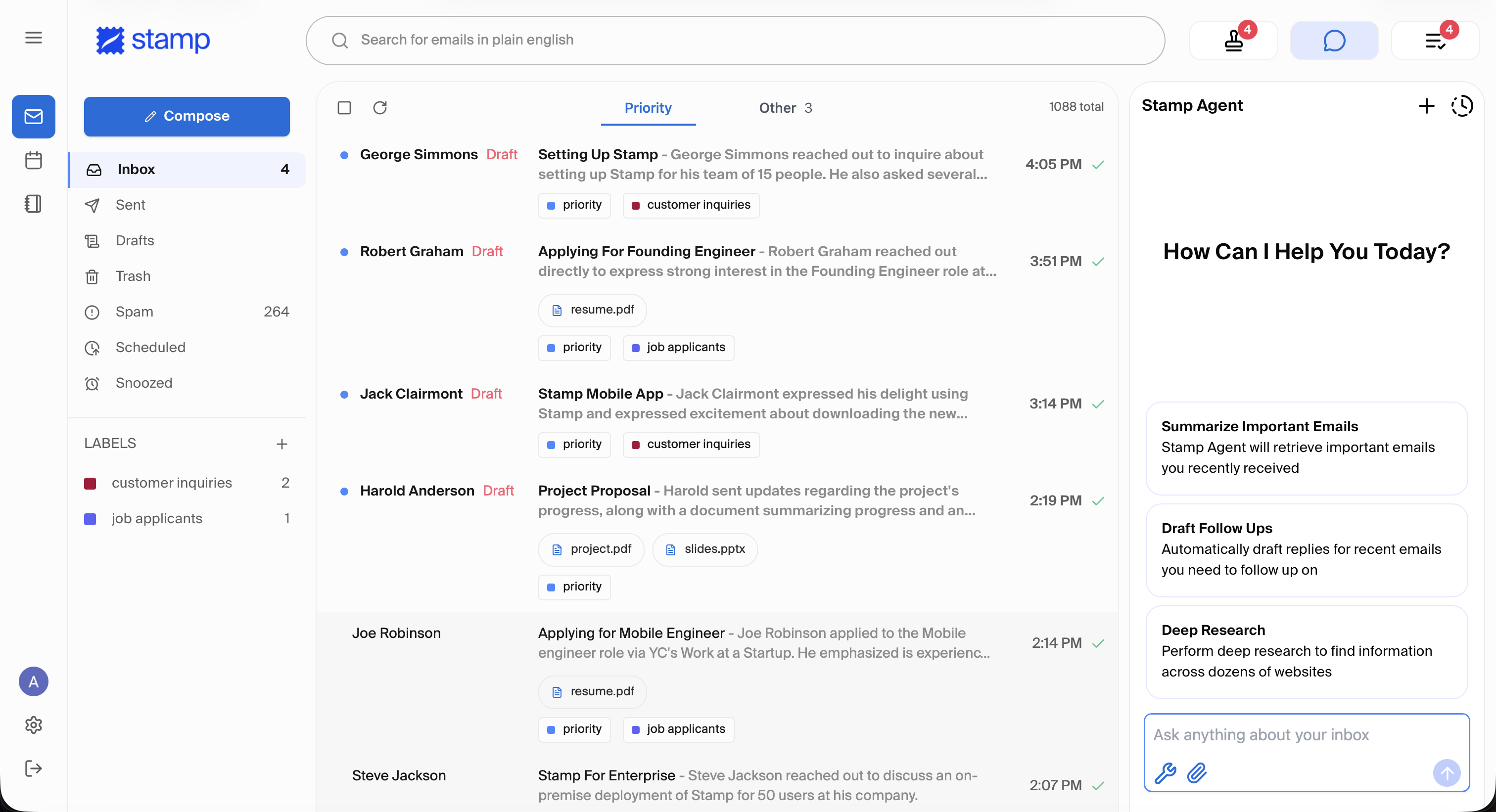Attach a file using the paperclip icon

tap(1197, 773)
